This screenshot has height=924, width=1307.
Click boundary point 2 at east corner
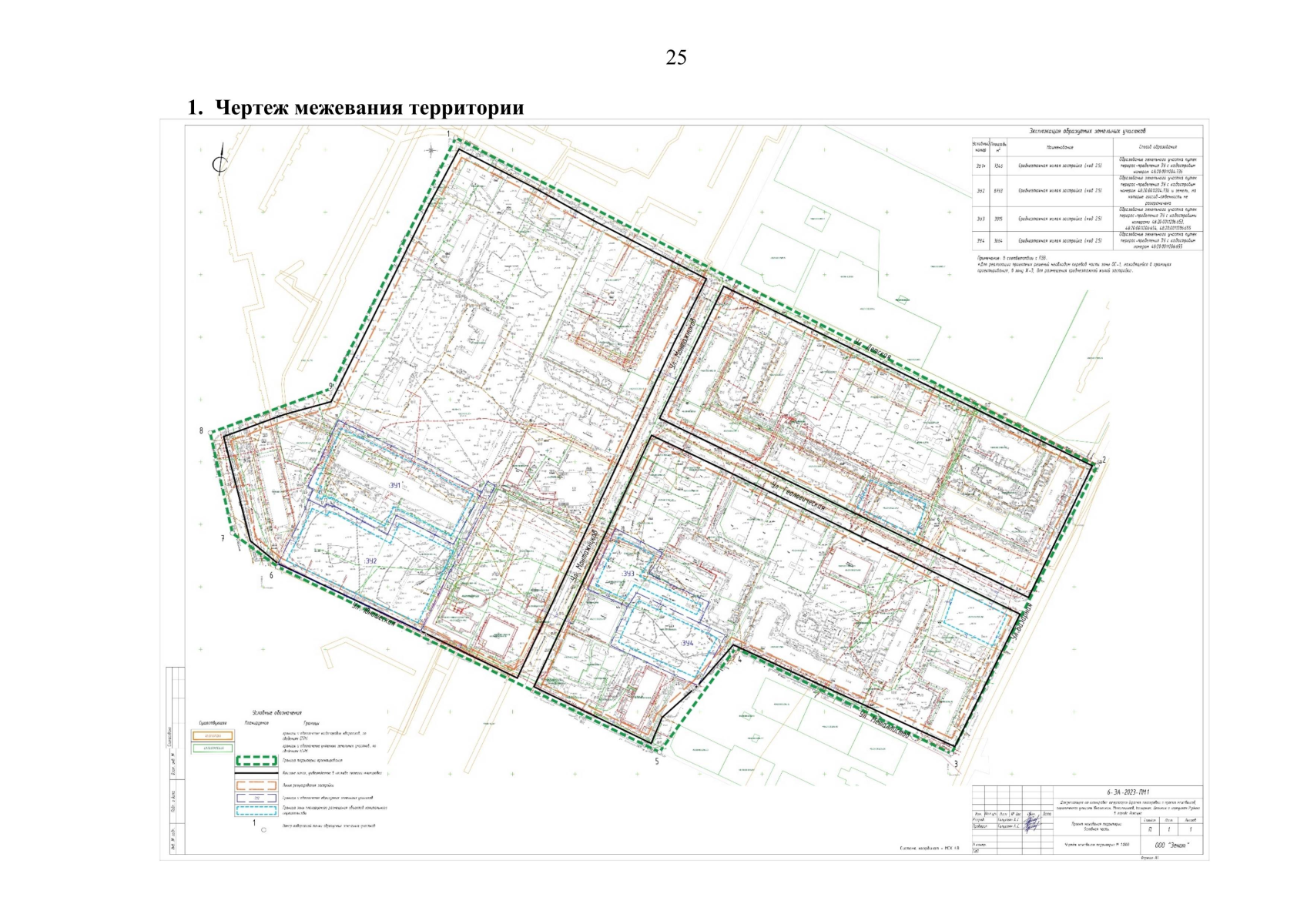1103,460
